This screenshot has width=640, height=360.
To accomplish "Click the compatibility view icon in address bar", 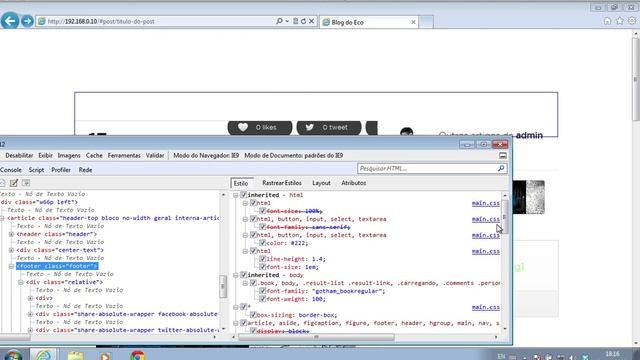I will [296, 21].
